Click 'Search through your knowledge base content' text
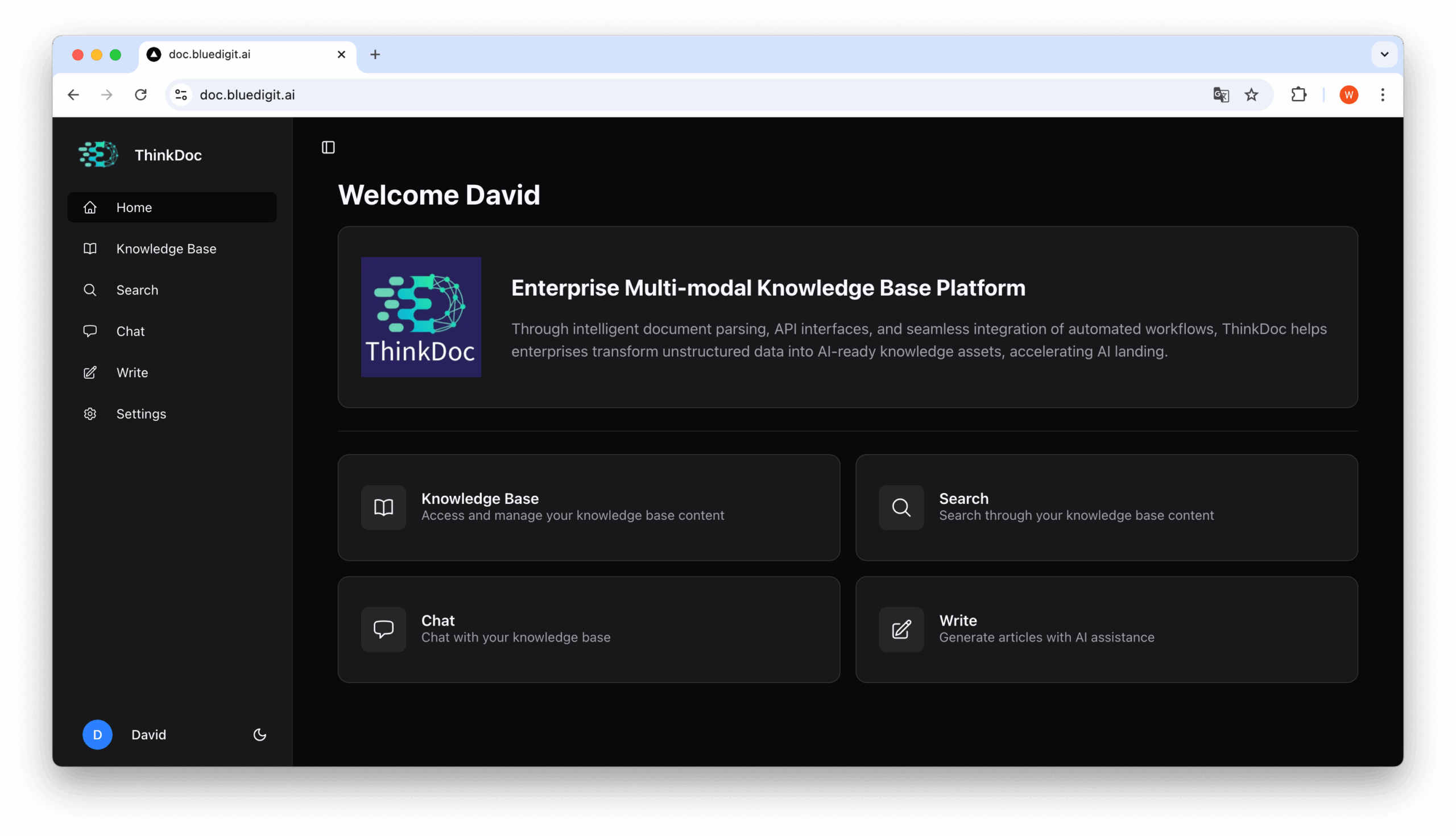1456x836 pixels. click(1076, 516)
